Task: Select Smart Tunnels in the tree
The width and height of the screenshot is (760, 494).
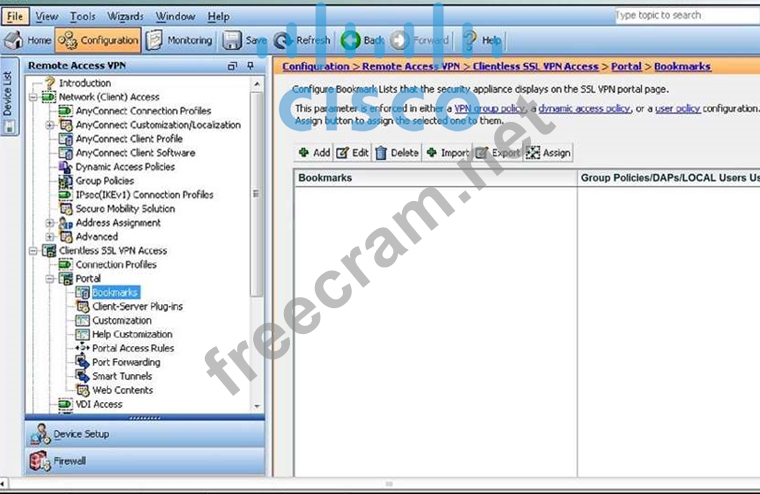Action: (x=122, y=376)
